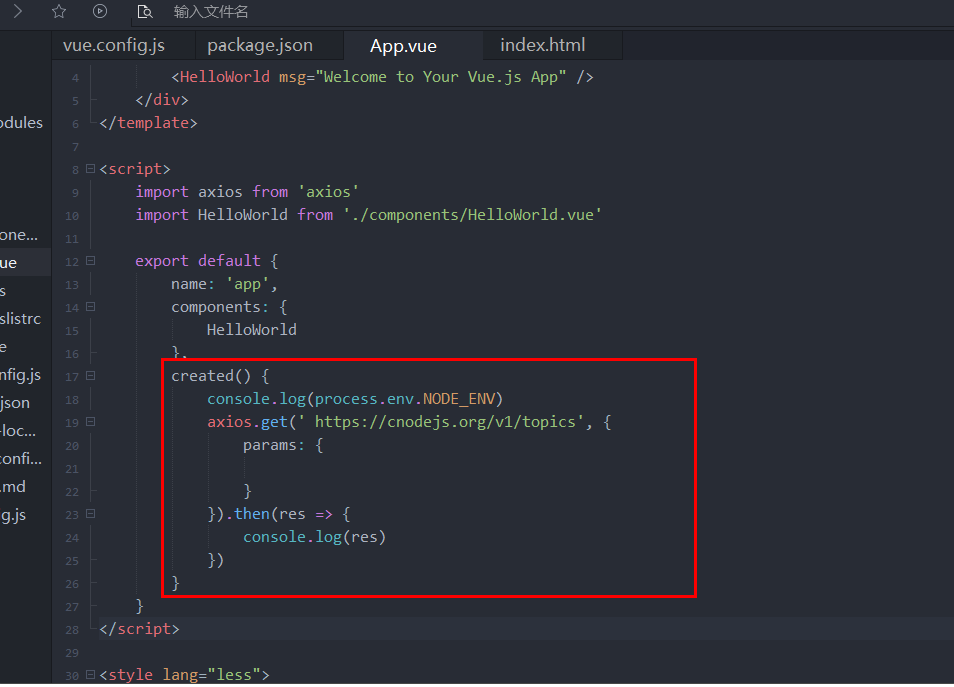954x687 pixels.
Task: Select the 'slistrc' file in tree
Action: (20, 318)
